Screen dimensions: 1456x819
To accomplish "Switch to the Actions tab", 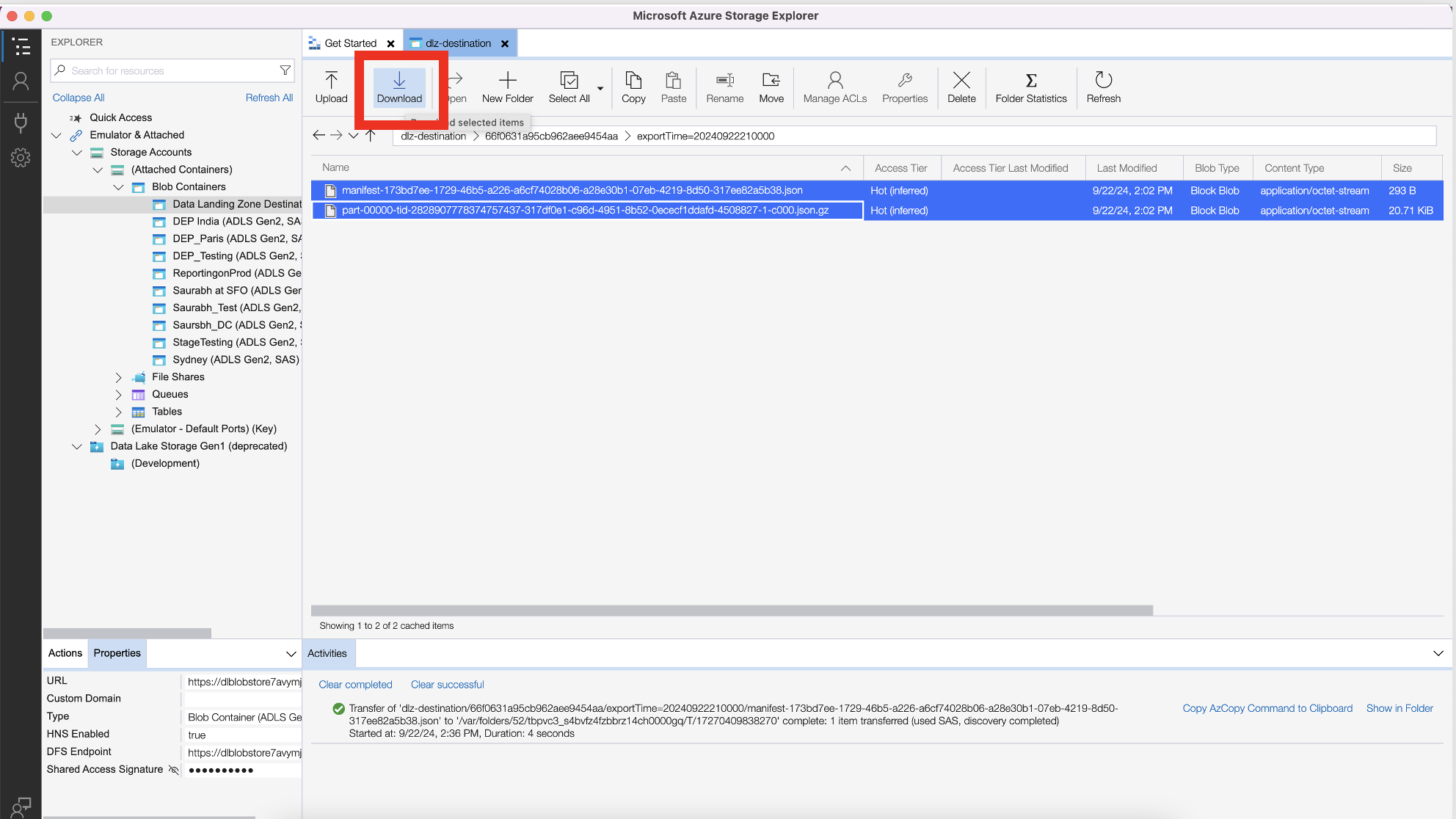I will (x=65, y=653).
